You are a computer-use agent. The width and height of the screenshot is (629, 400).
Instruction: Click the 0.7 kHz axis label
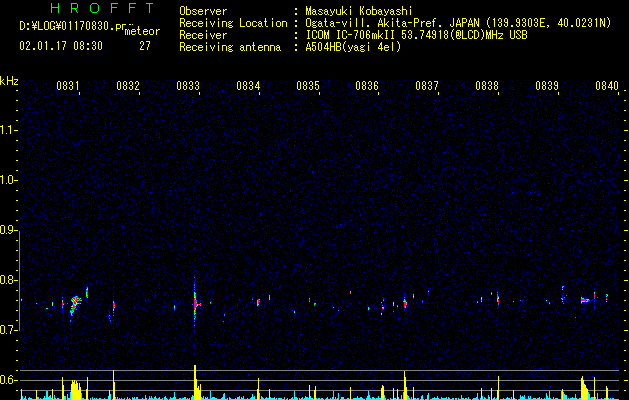tap(9, 330)
